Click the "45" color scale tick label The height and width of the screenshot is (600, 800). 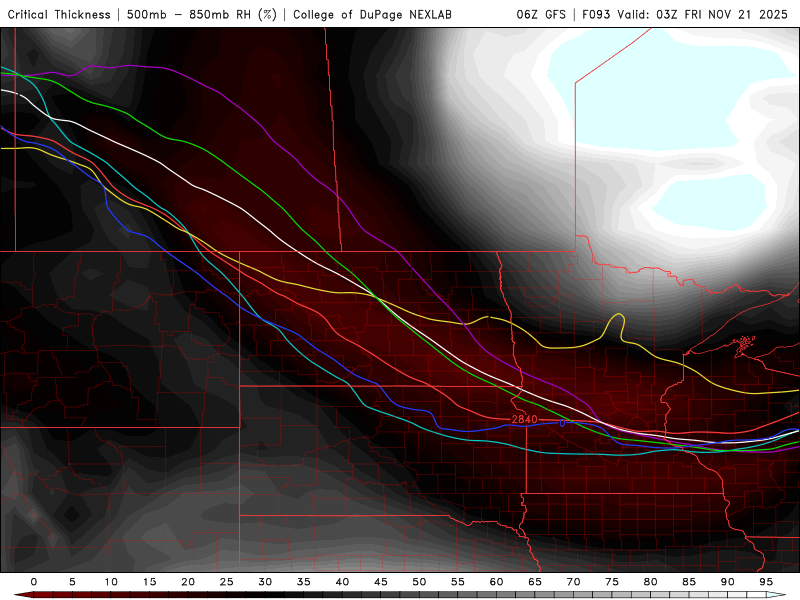[x=381, y=582]
